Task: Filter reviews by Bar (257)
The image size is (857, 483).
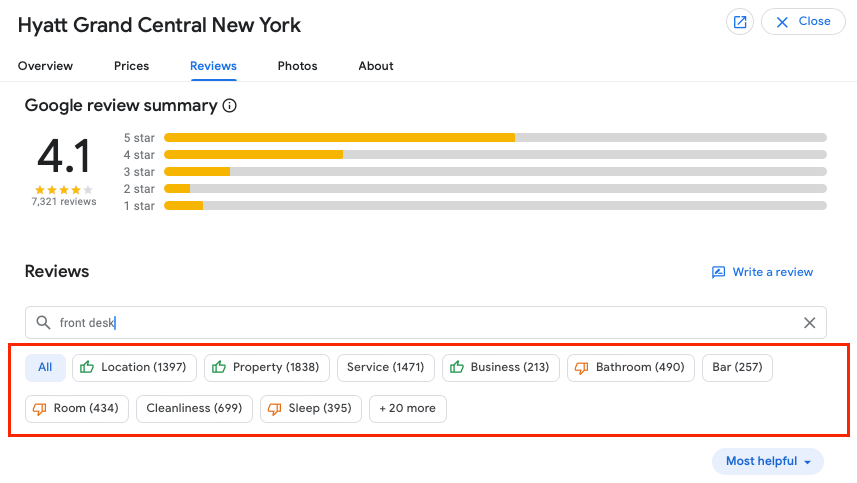Action: click(x=737, y=368)
